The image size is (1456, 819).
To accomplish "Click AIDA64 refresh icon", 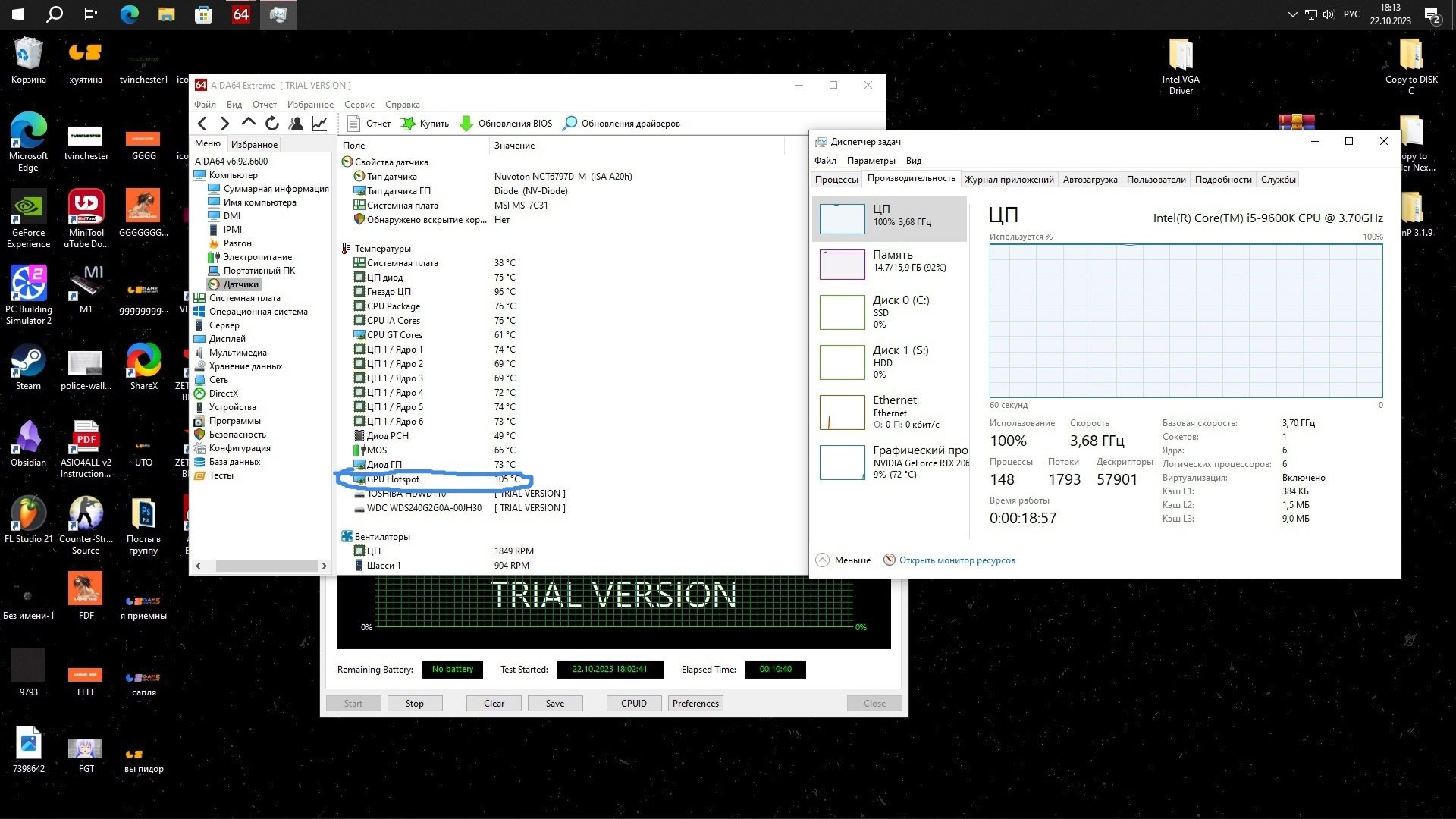I will coord(272,124).
